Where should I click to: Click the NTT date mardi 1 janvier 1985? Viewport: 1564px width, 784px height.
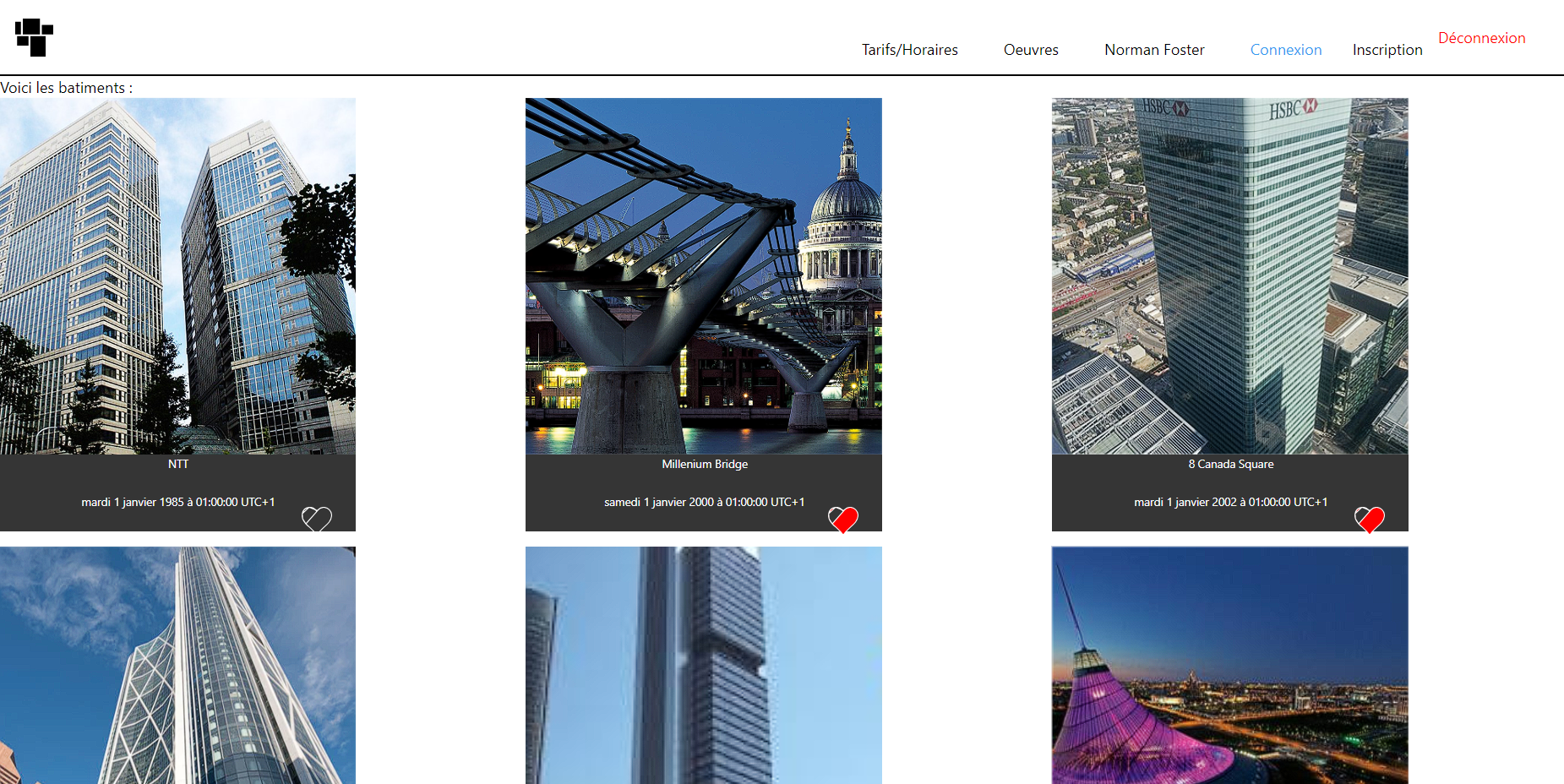click(x=177, y=502)
